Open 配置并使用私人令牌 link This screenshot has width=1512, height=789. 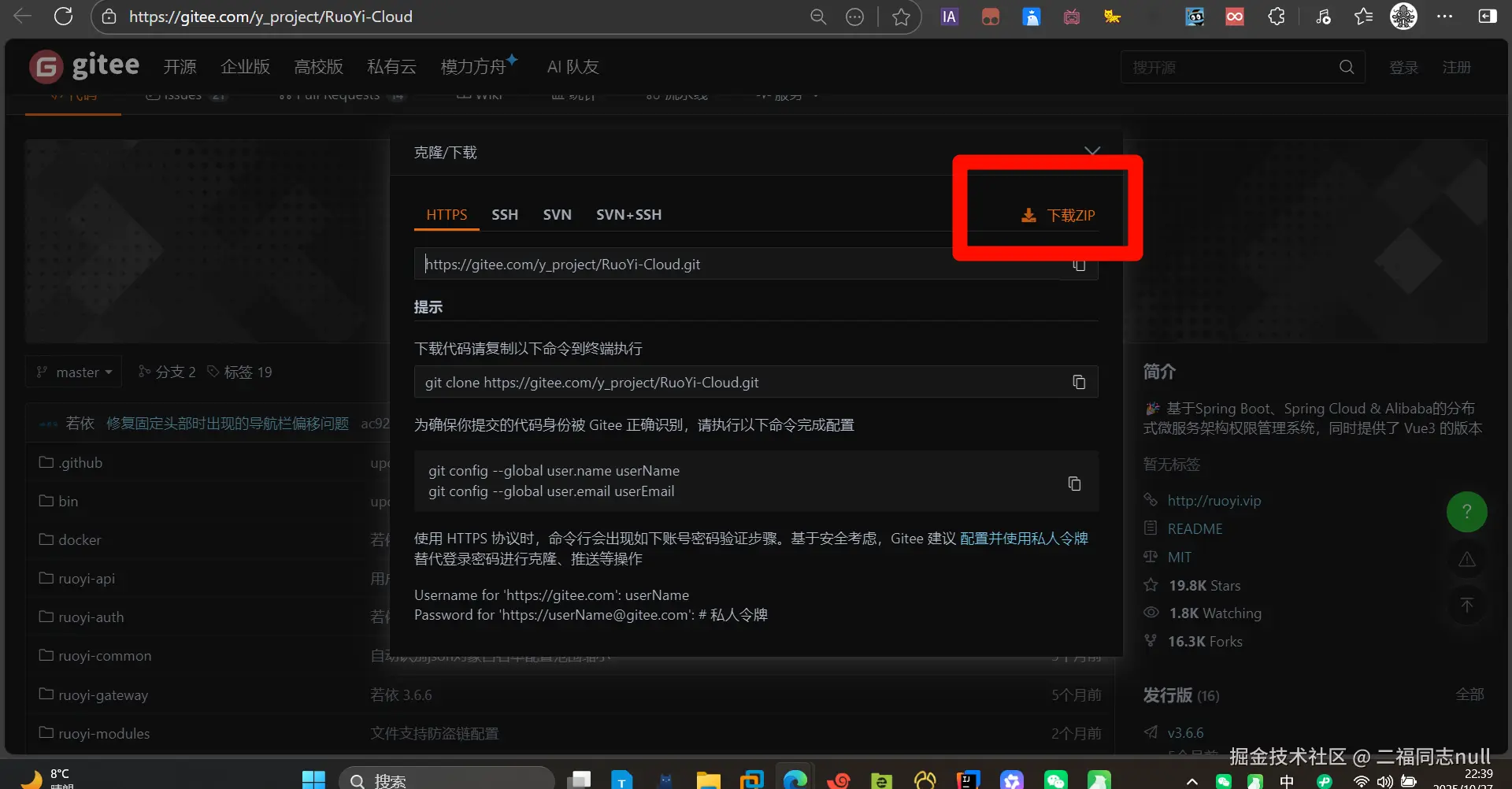click(x=1024, y=538)
